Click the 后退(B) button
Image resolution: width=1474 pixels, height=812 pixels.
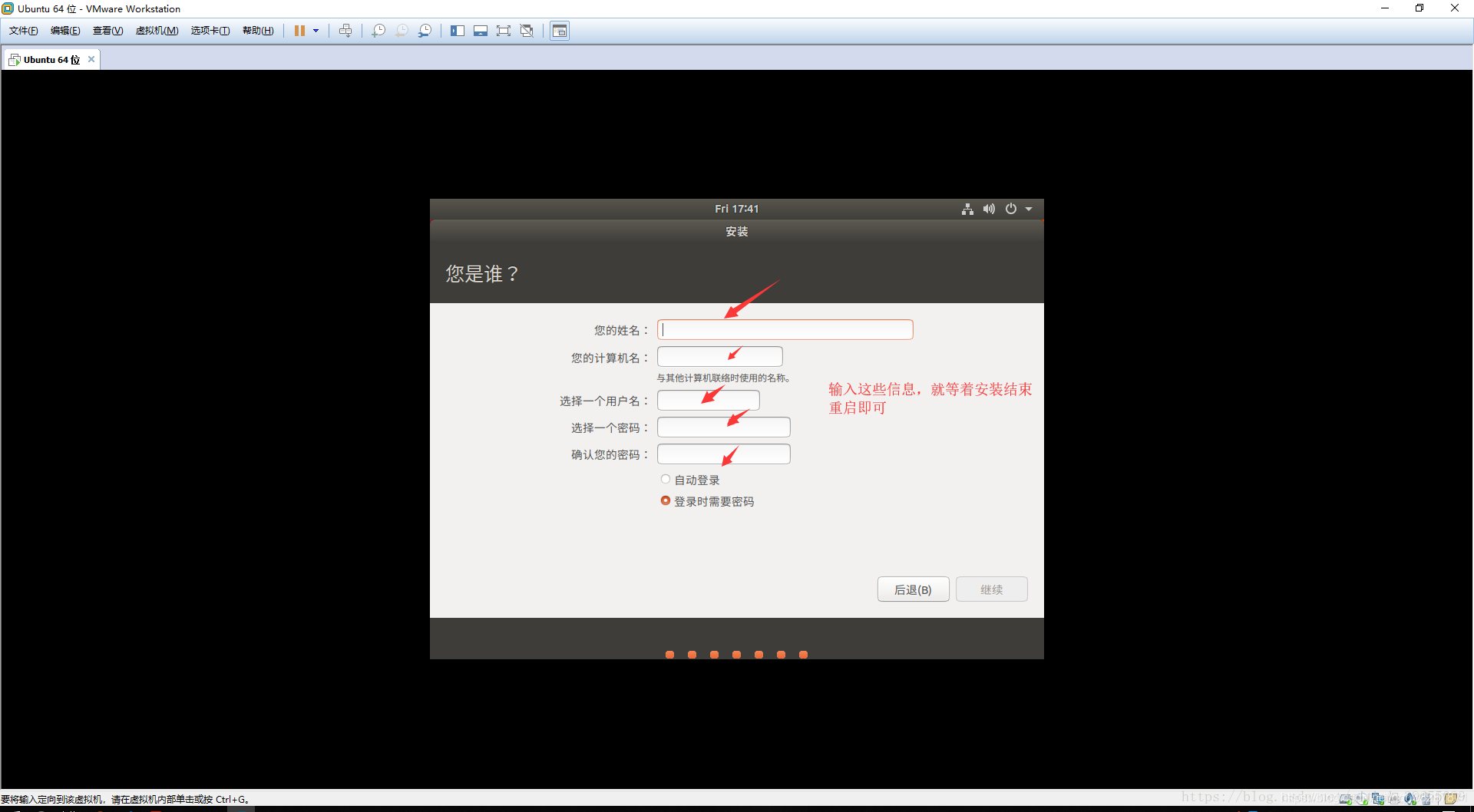coord(913,589)
